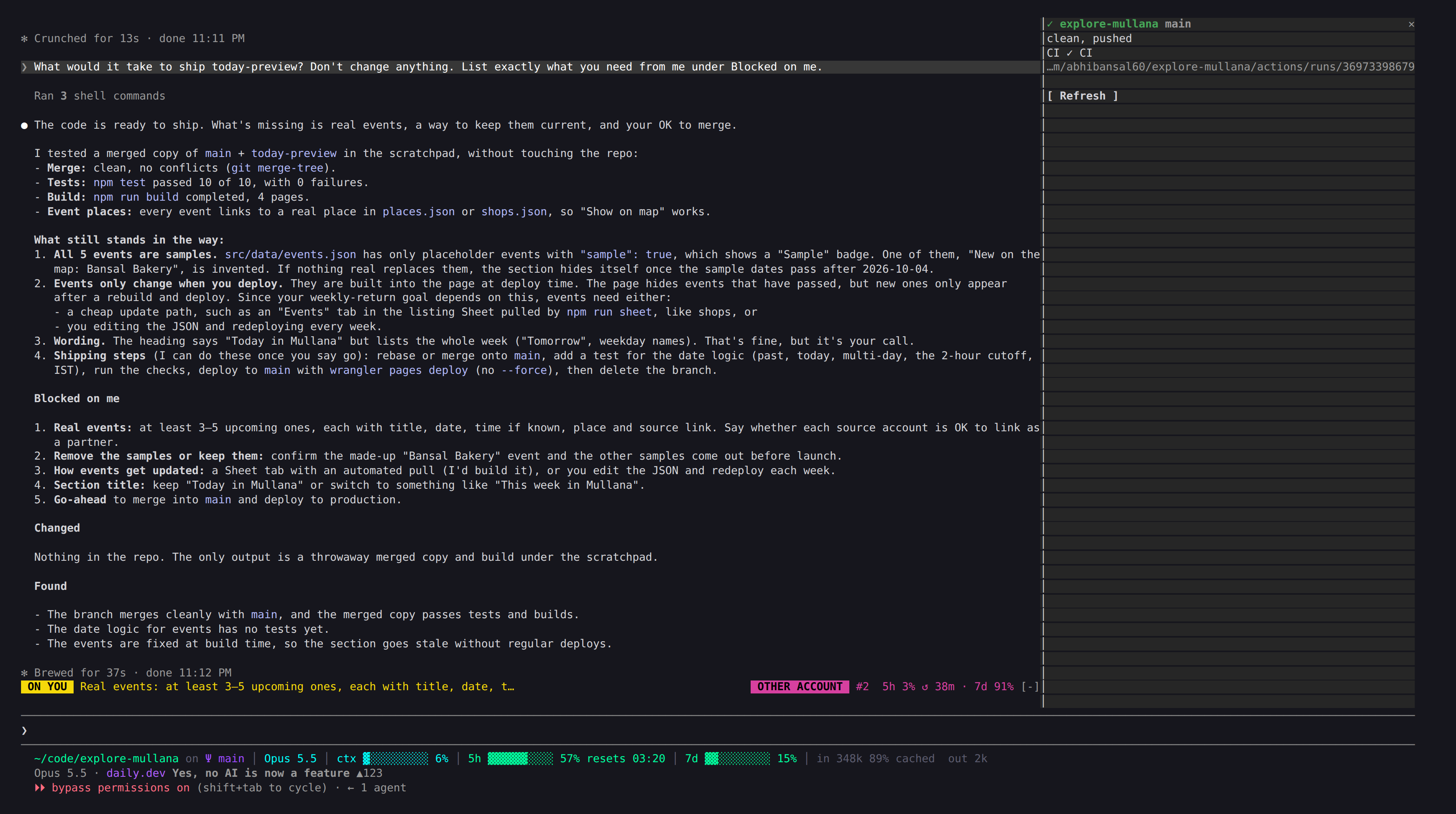Expand the Ran 3 shell commands line

click(99, 95)
